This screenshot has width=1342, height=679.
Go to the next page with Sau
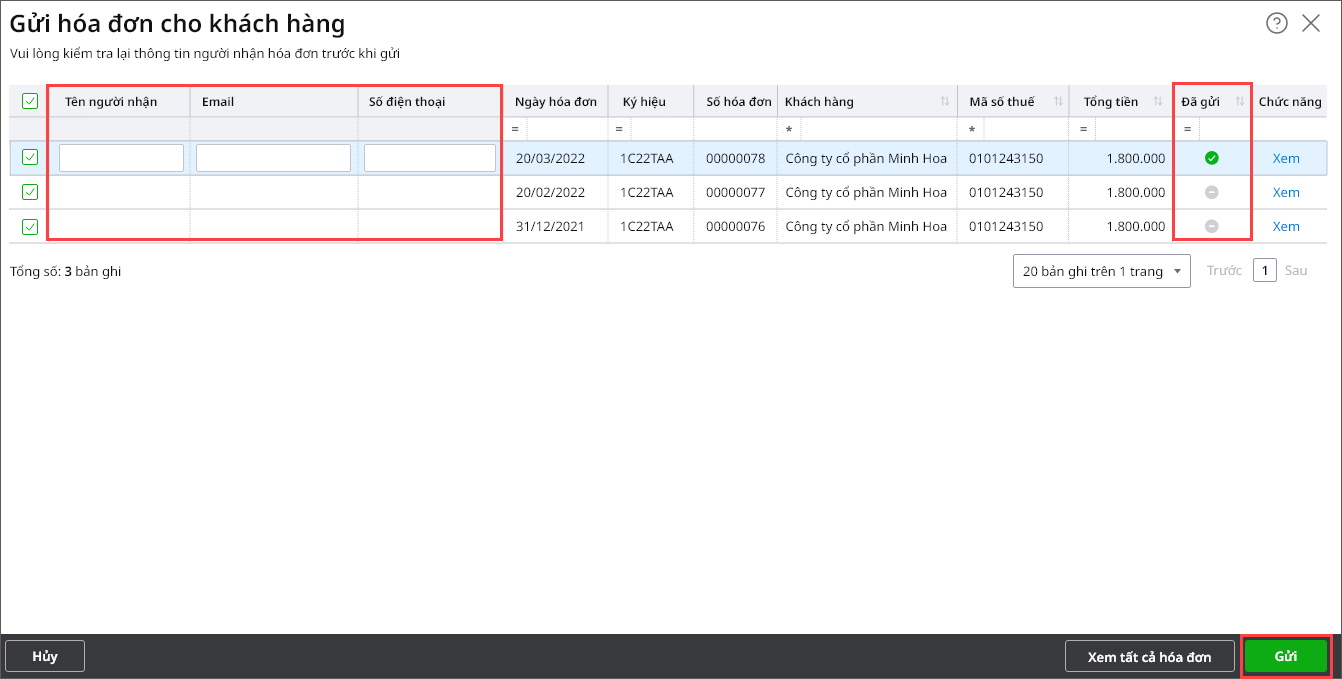point(1295,271)
